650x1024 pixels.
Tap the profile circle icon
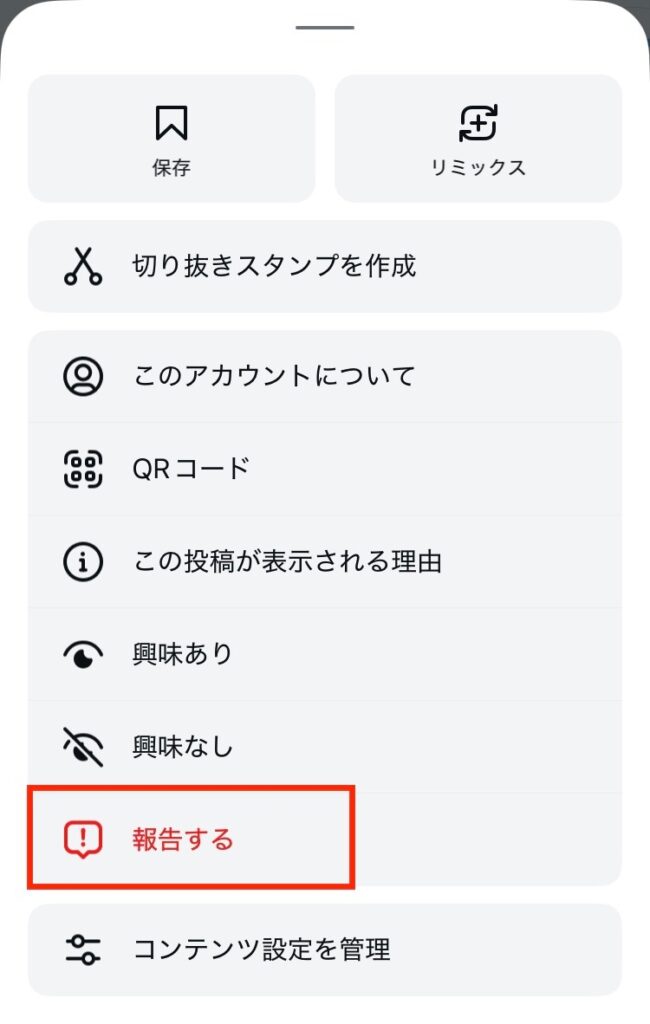pyautogui.click(x=83, y=377)
